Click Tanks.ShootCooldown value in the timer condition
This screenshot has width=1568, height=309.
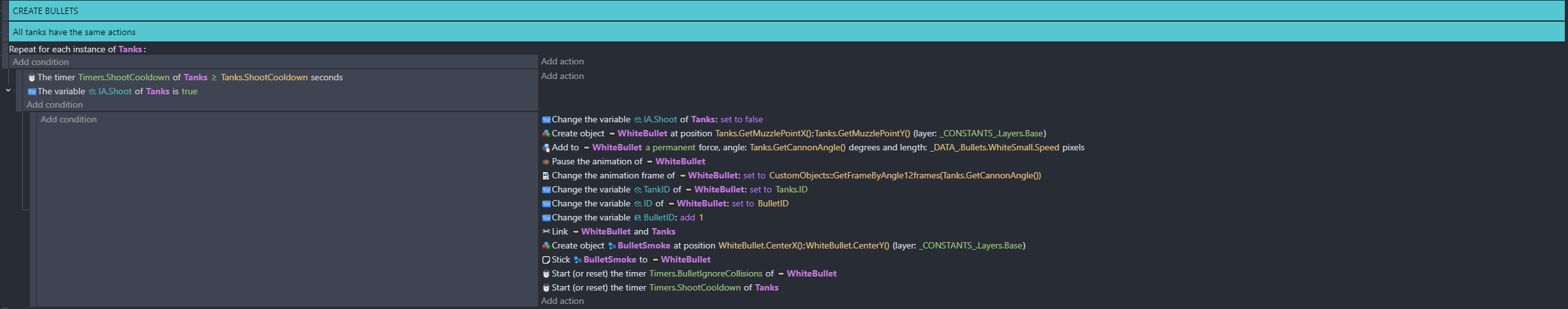pos(264,77)
